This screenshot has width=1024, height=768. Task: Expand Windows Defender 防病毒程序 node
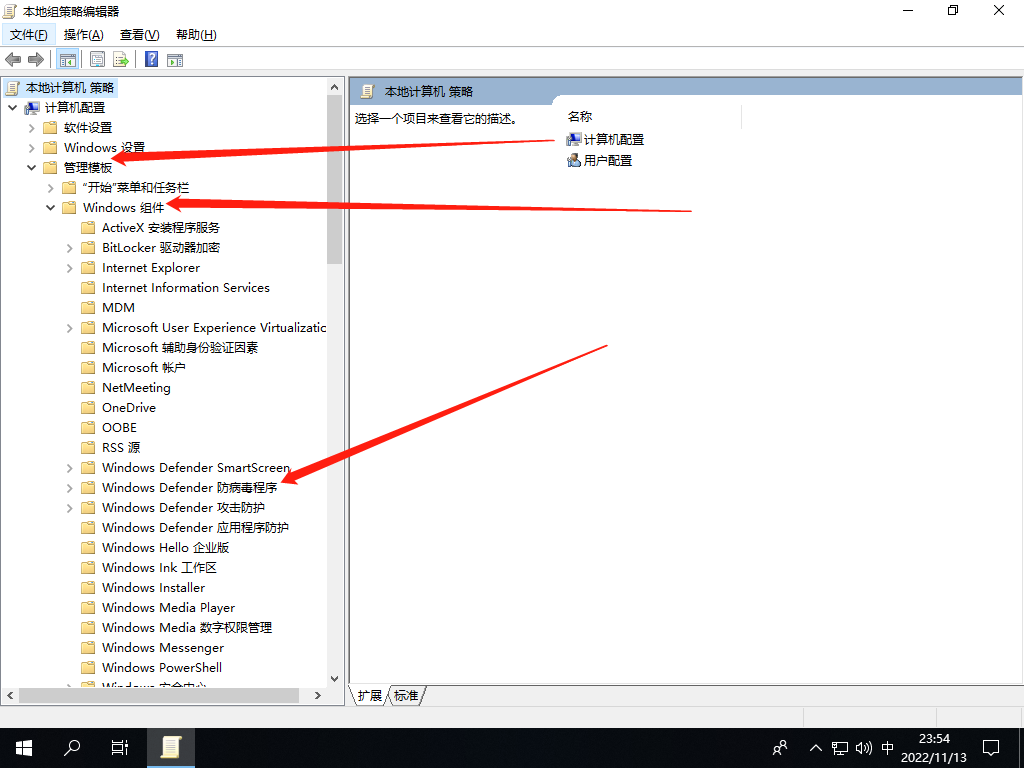click(69, 488)
